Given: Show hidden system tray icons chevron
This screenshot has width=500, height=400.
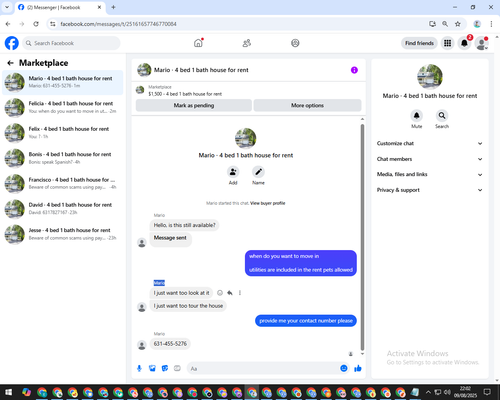Looking at the screenshot, I should (428, 392).
